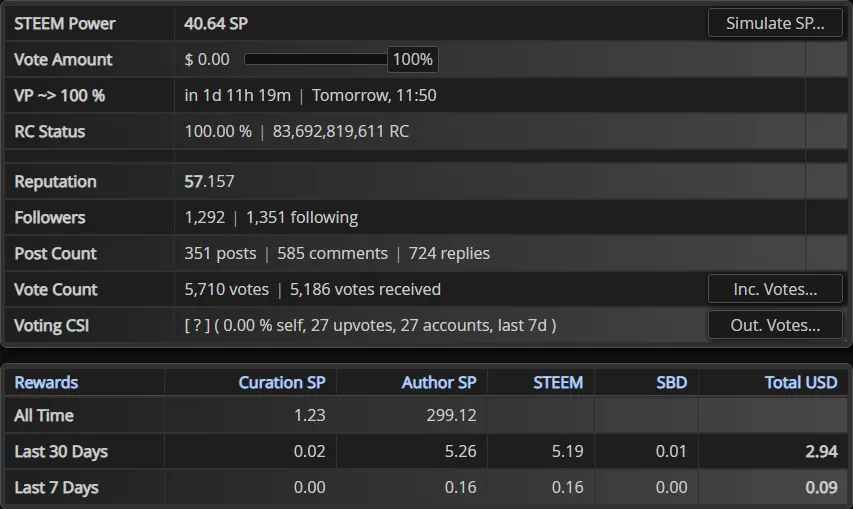This screenshot has width=853, height=509.
Task: Click the Reputation label
Action: coord(55,181)
